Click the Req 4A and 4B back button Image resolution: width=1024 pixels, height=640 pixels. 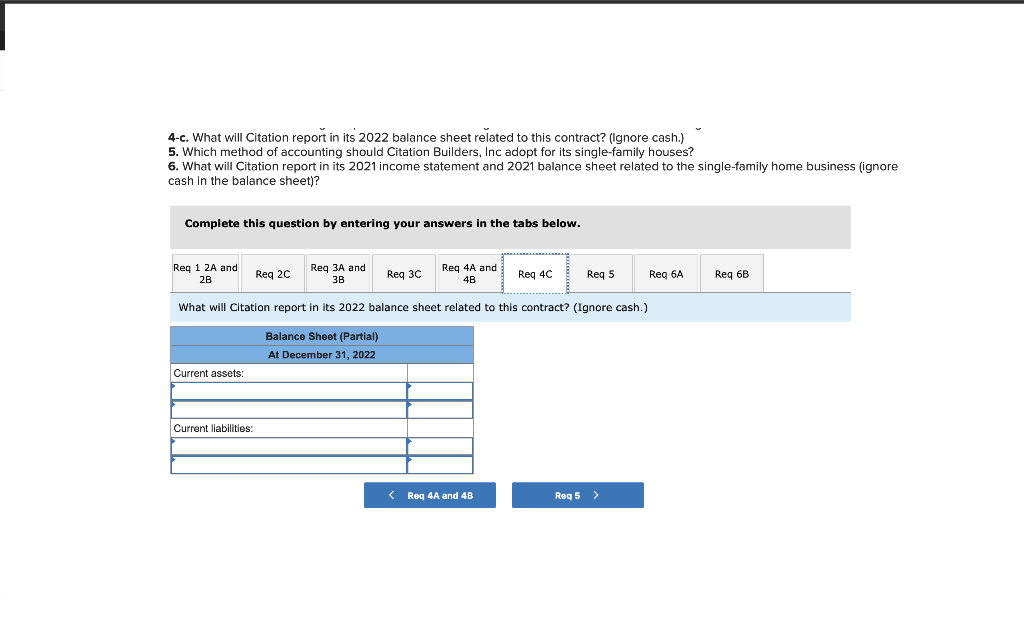pos(430,494)
